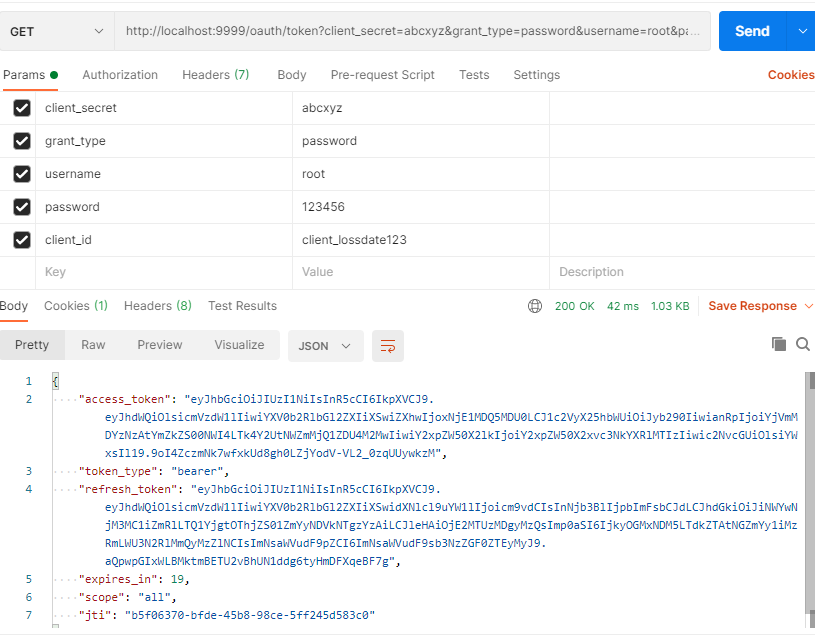Click the "scope" key in response
This screenshot has height=636, width=815.
click(x=102, y=598)
